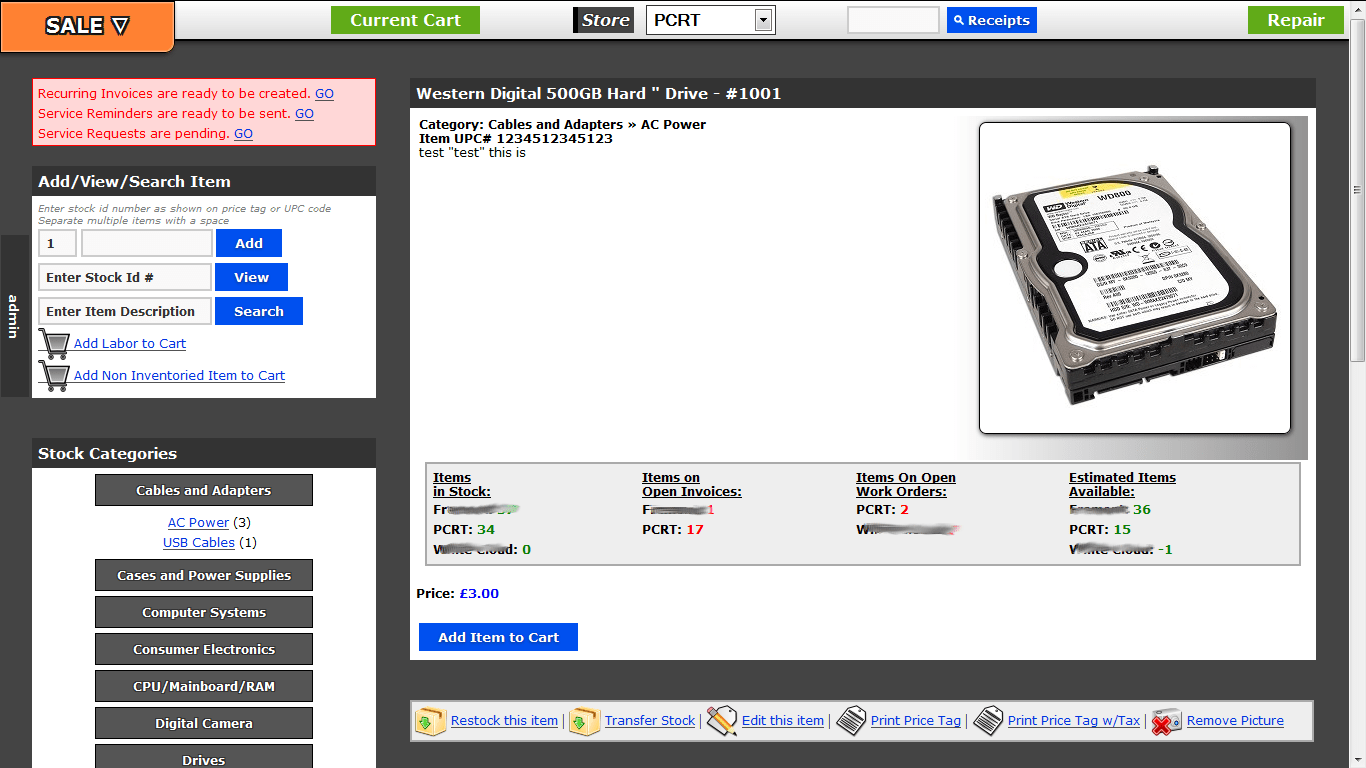Click the description text test "test" this is
The height and width of the screenshot is (768, 1366).
point(472,153)
